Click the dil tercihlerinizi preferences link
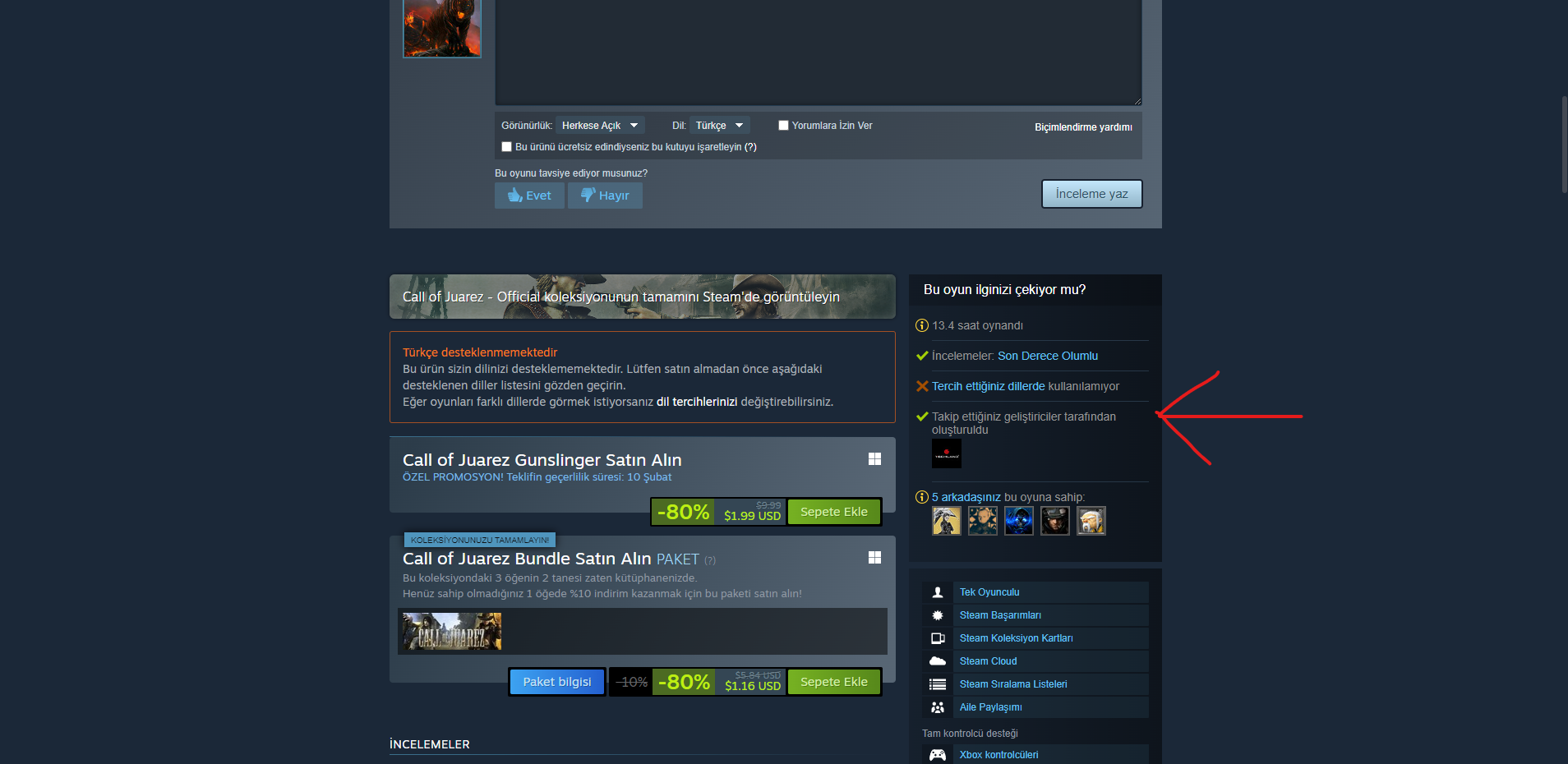This screenshot has width=1568, height=764. click(697, 402)
